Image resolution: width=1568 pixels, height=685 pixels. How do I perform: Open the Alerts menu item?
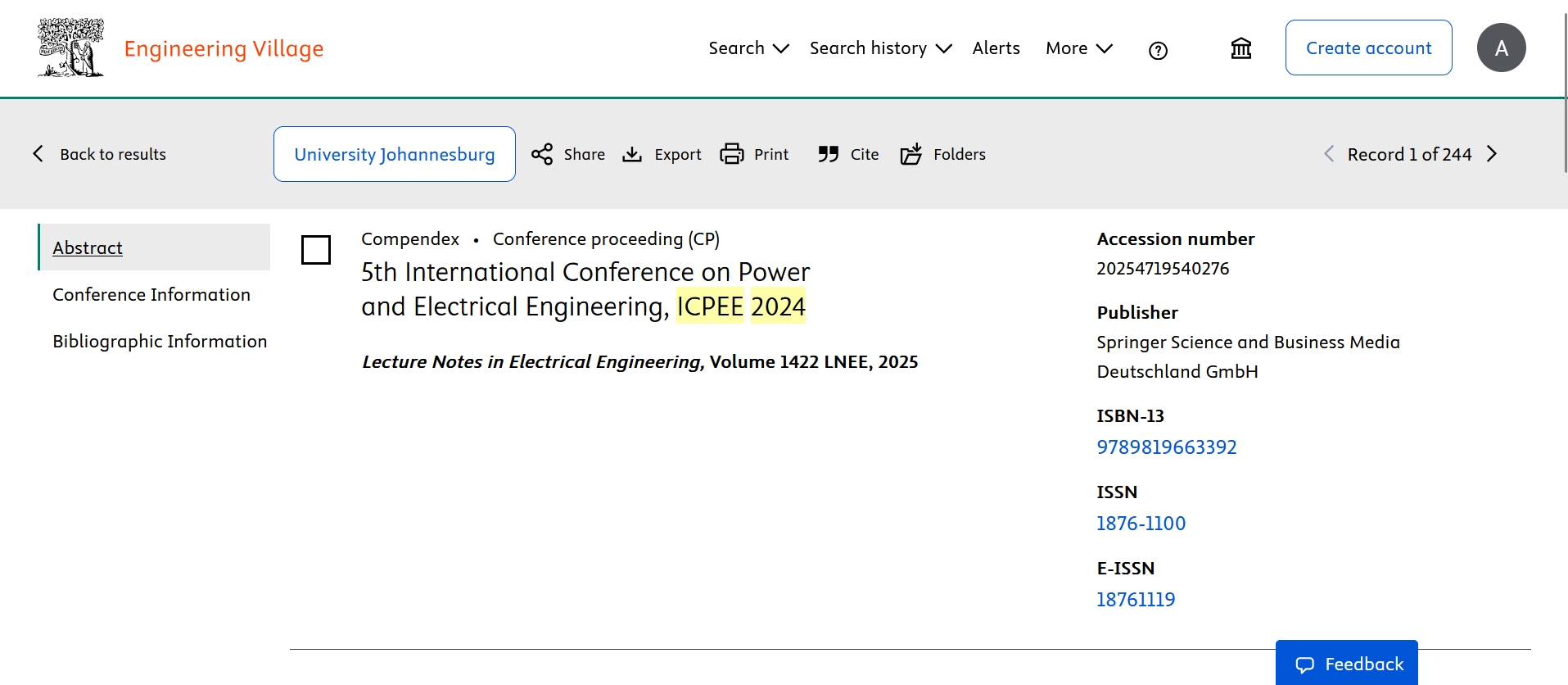coord(996,48)
